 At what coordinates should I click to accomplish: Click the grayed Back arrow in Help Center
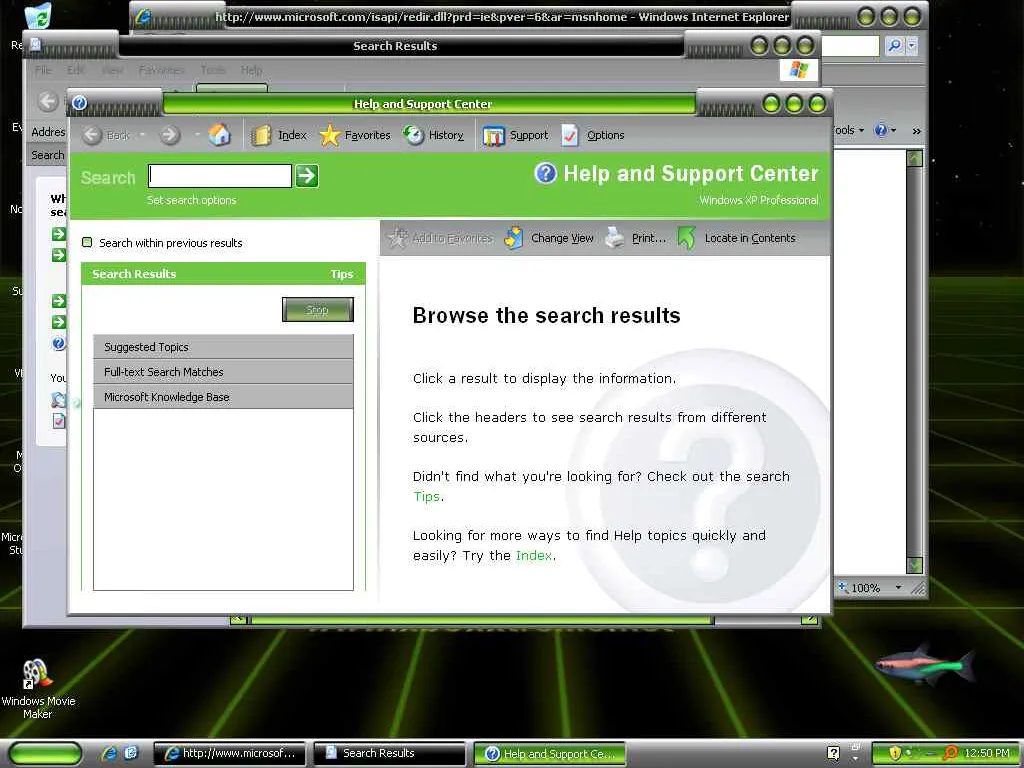(x=92, y=135)
